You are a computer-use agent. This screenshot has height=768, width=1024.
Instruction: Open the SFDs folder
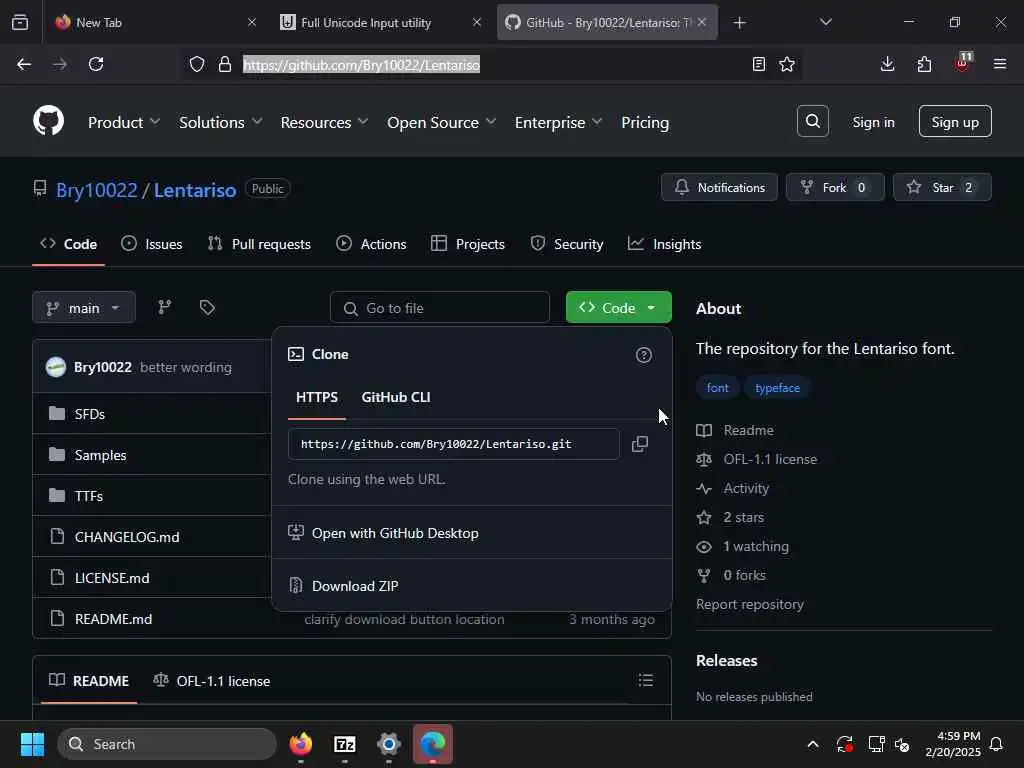tap(89, 414)
